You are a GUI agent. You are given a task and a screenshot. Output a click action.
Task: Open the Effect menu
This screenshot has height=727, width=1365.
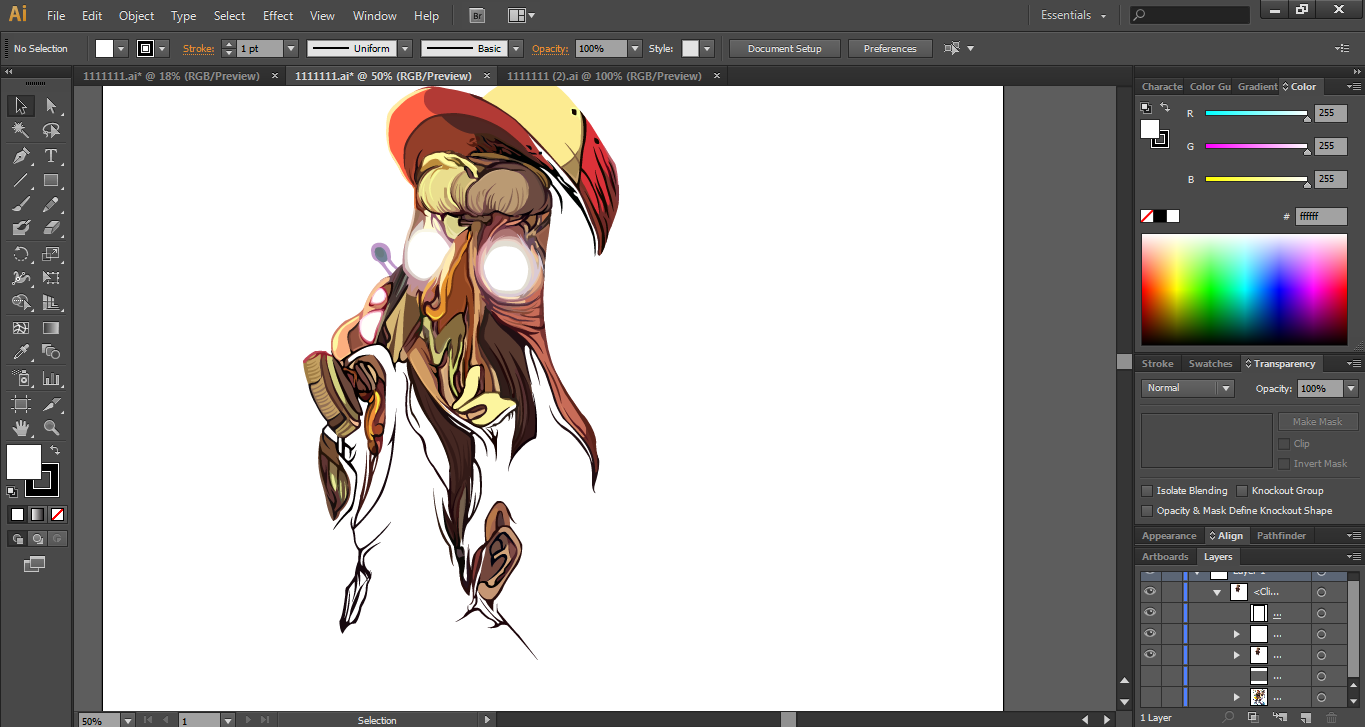[x=278, y=16]
